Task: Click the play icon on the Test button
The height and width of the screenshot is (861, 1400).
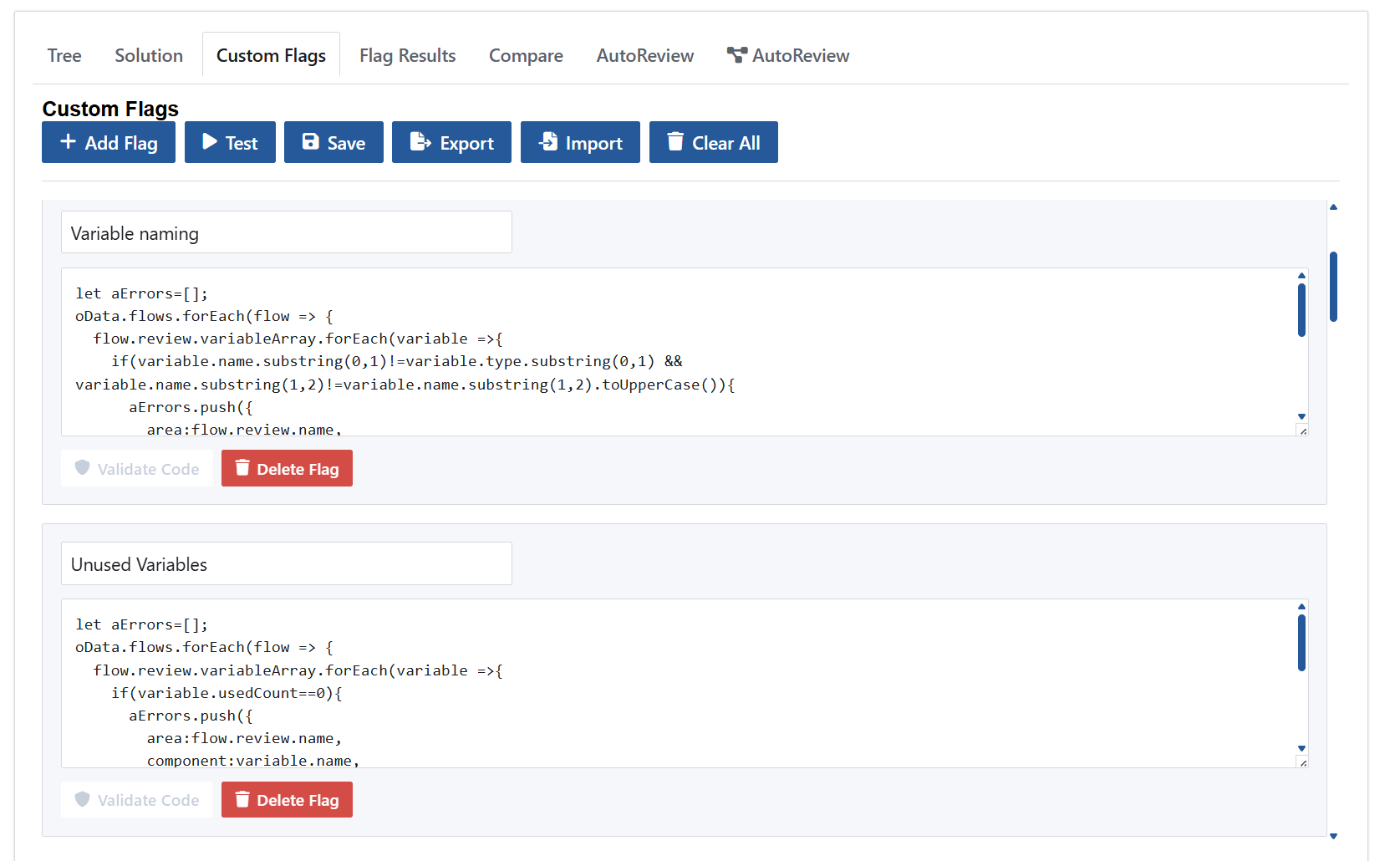Action: click(x=209, y=142)
